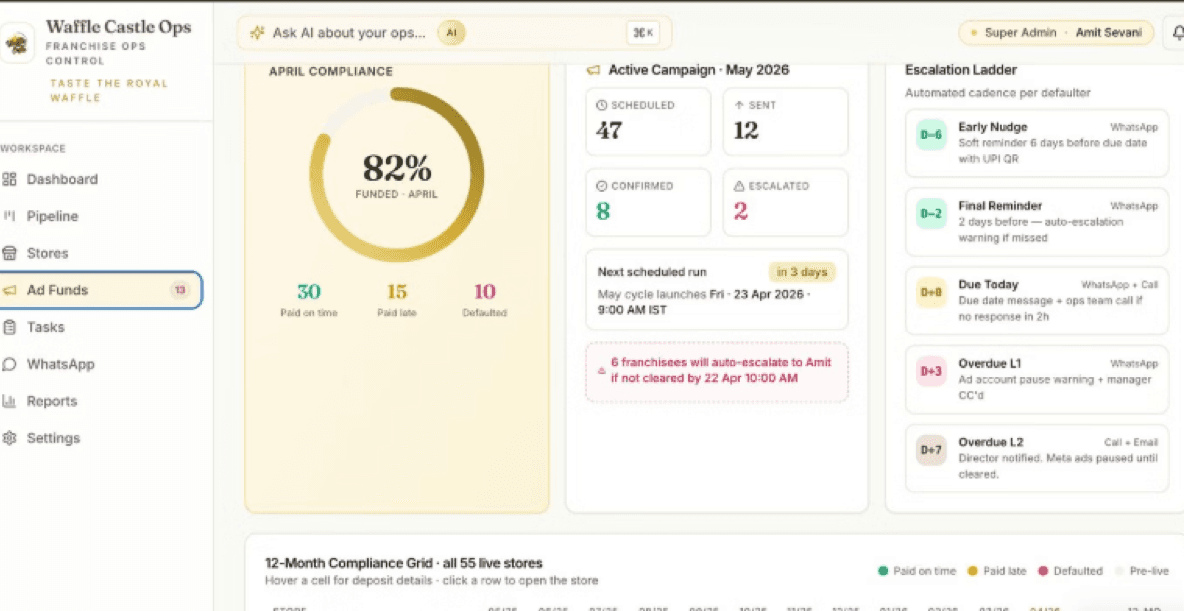
Task: Open the Dashboard menu item
Action: pos(101,179)
